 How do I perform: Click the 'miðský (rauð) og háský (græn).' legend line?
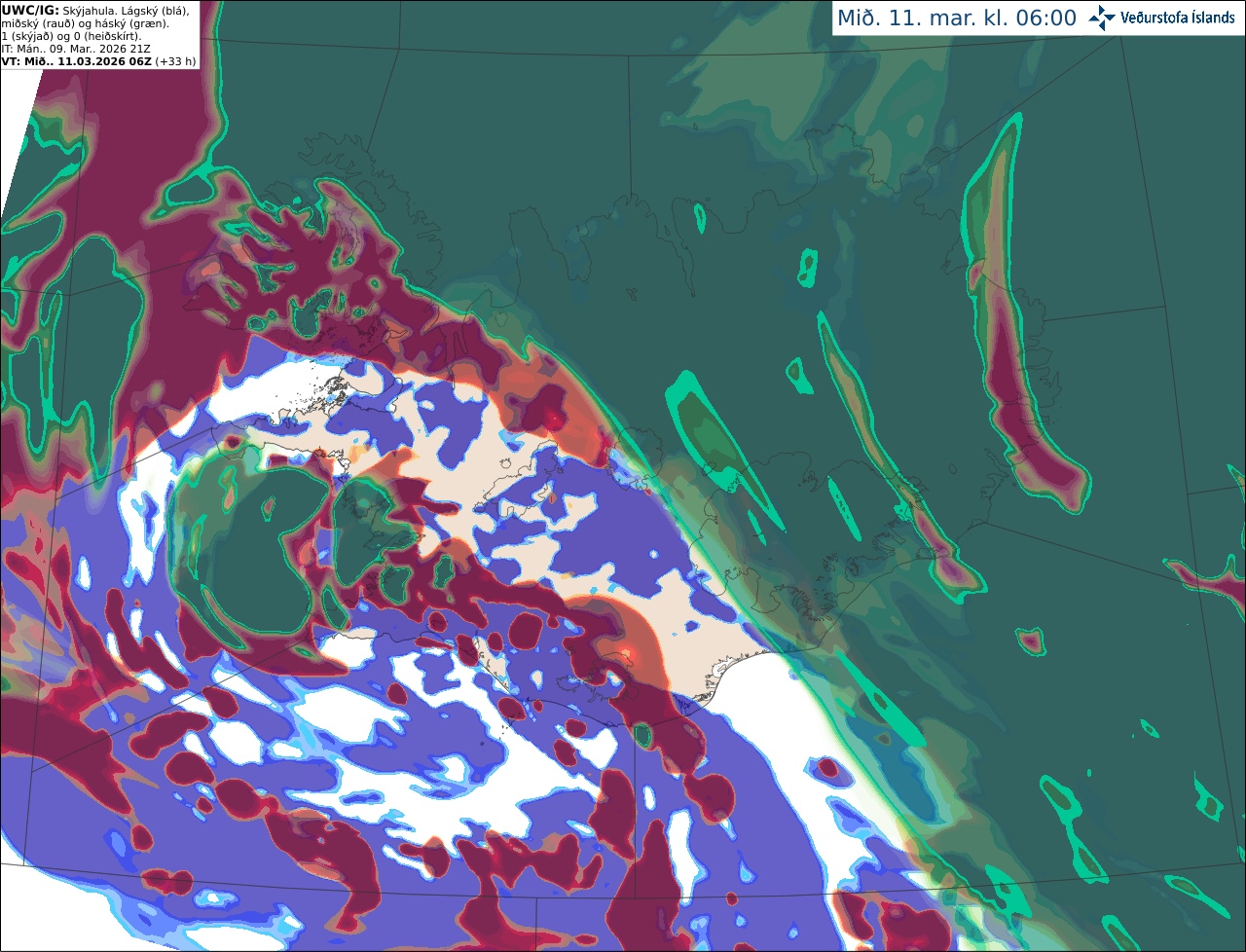[x=85, y=23]
